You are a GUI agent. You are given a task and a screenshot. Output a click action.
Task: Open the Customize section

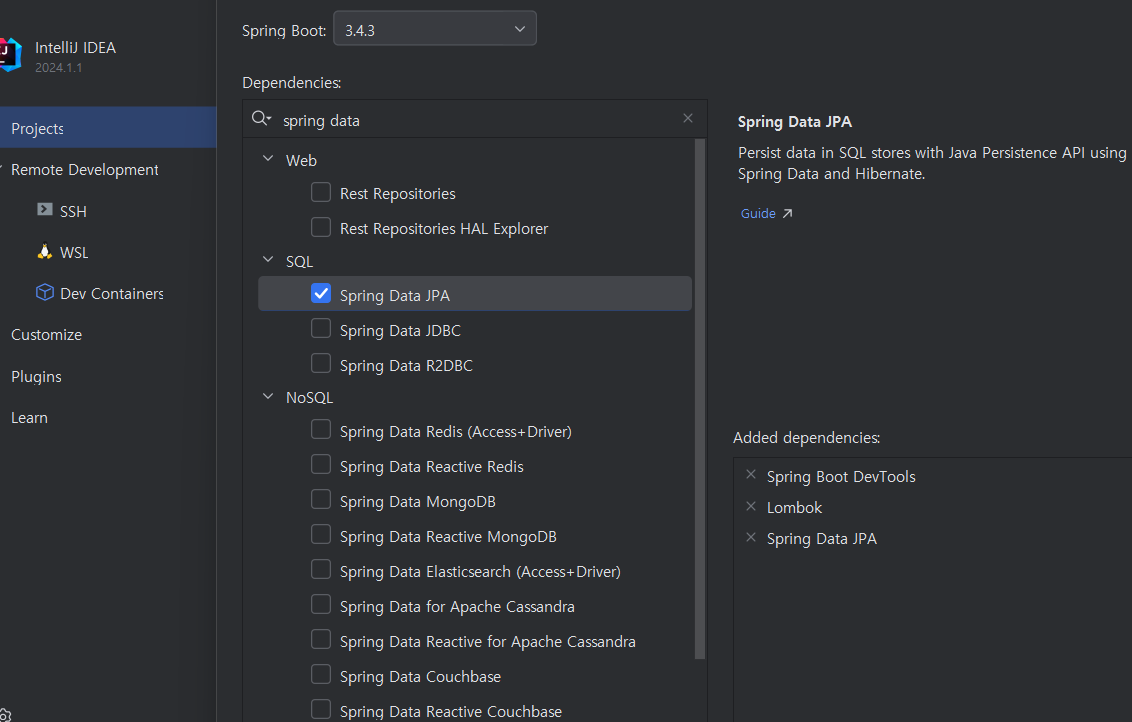point(46,335)
